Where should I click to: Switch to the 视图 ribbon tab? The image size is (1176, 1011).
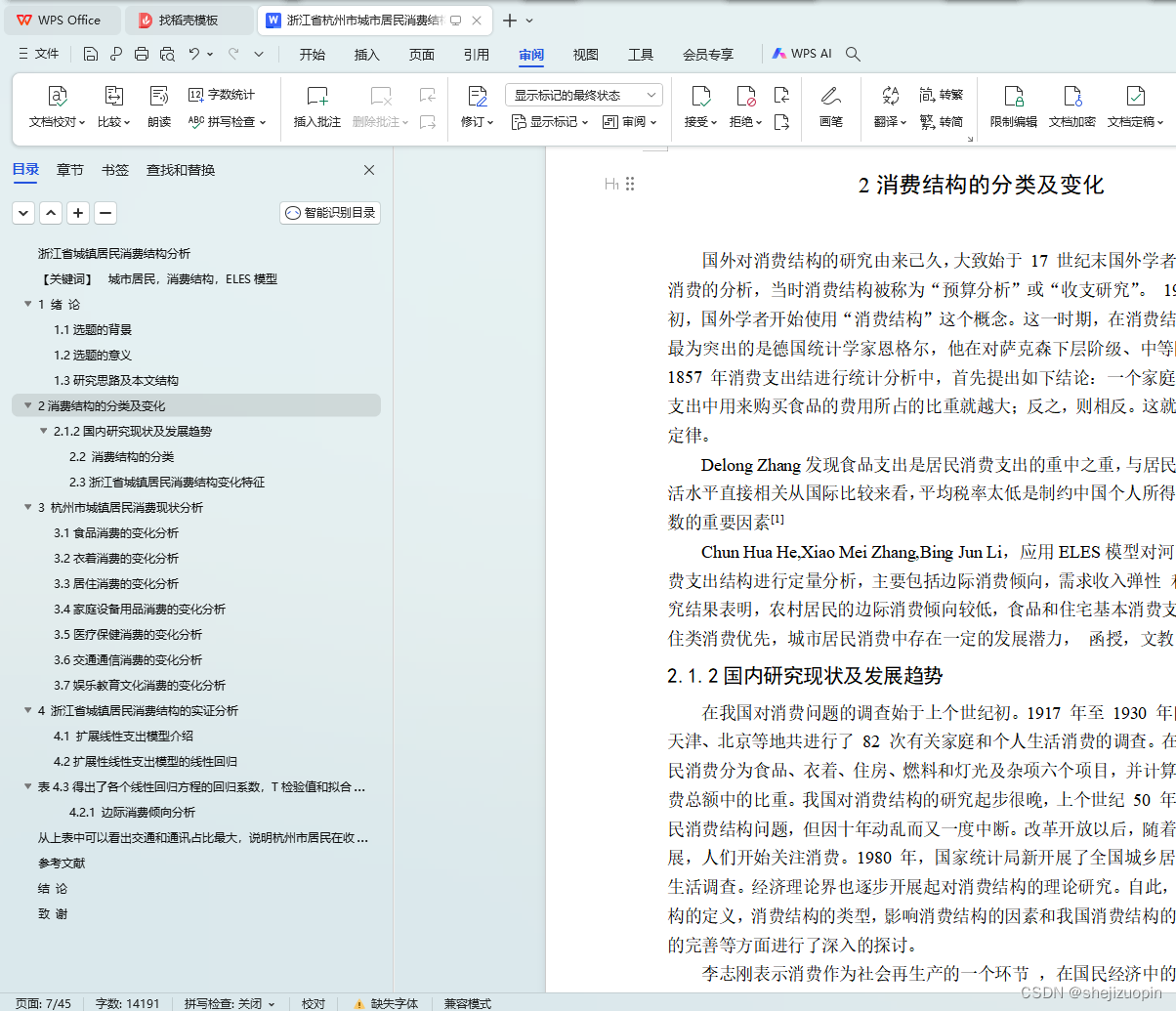(x=586, y=55)
